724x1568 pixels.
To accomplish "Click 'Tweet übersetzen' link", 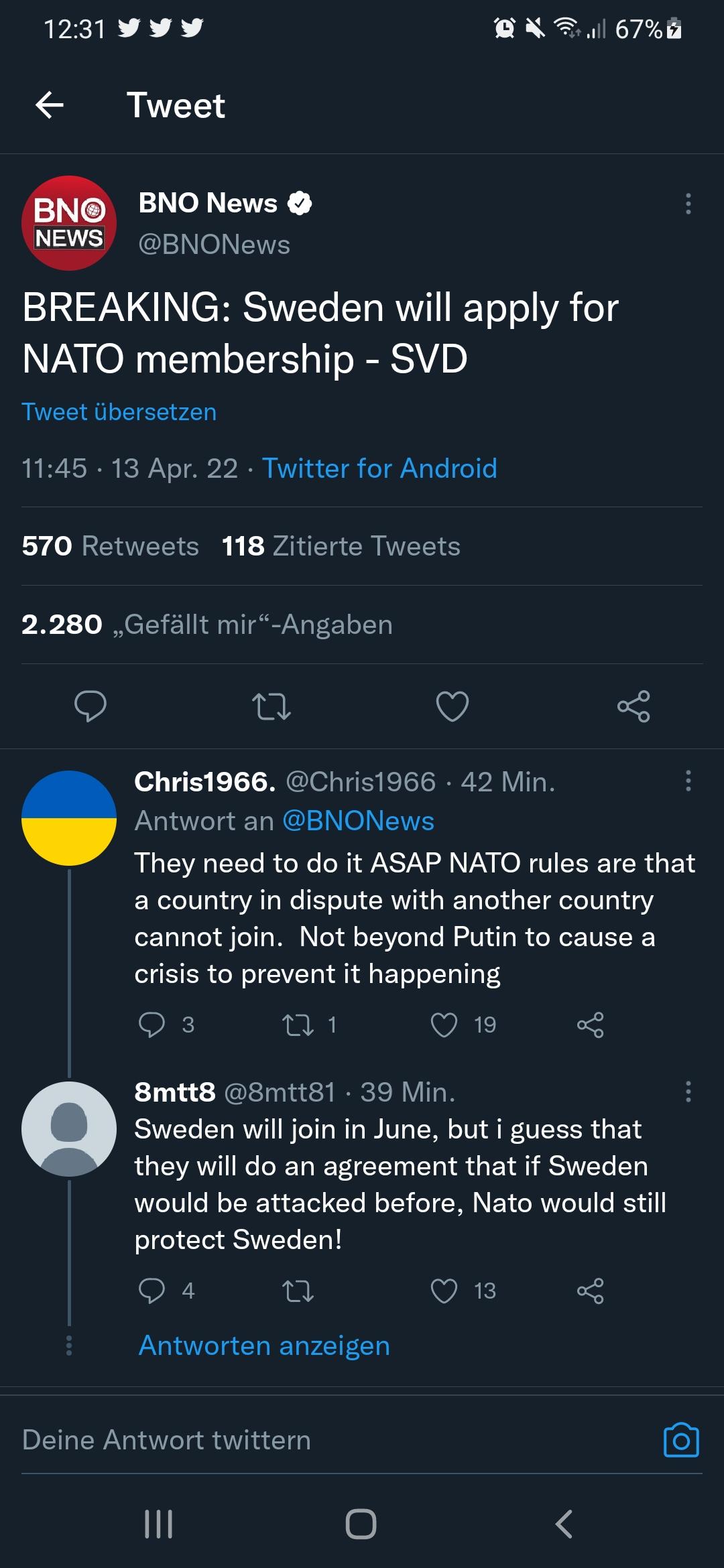I will (119, 411).
